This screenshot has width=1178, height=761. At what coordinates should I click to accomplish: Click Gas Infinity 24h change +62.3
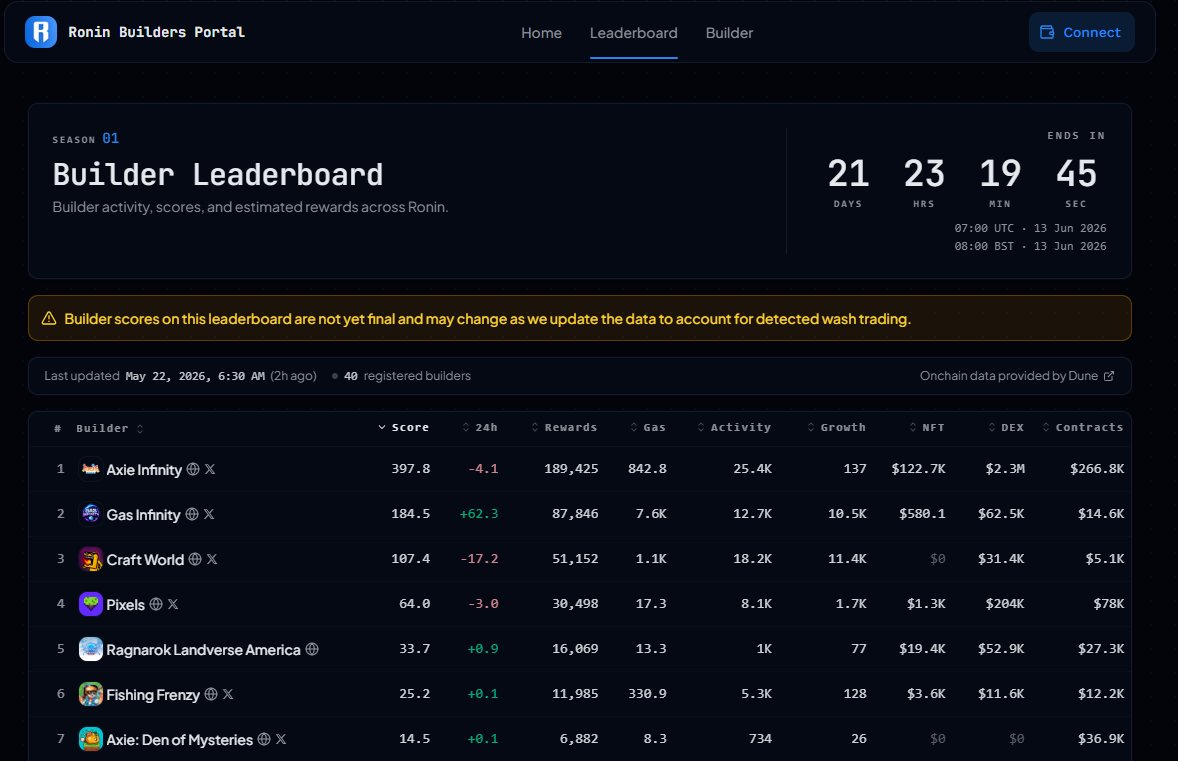pos(479,514)
